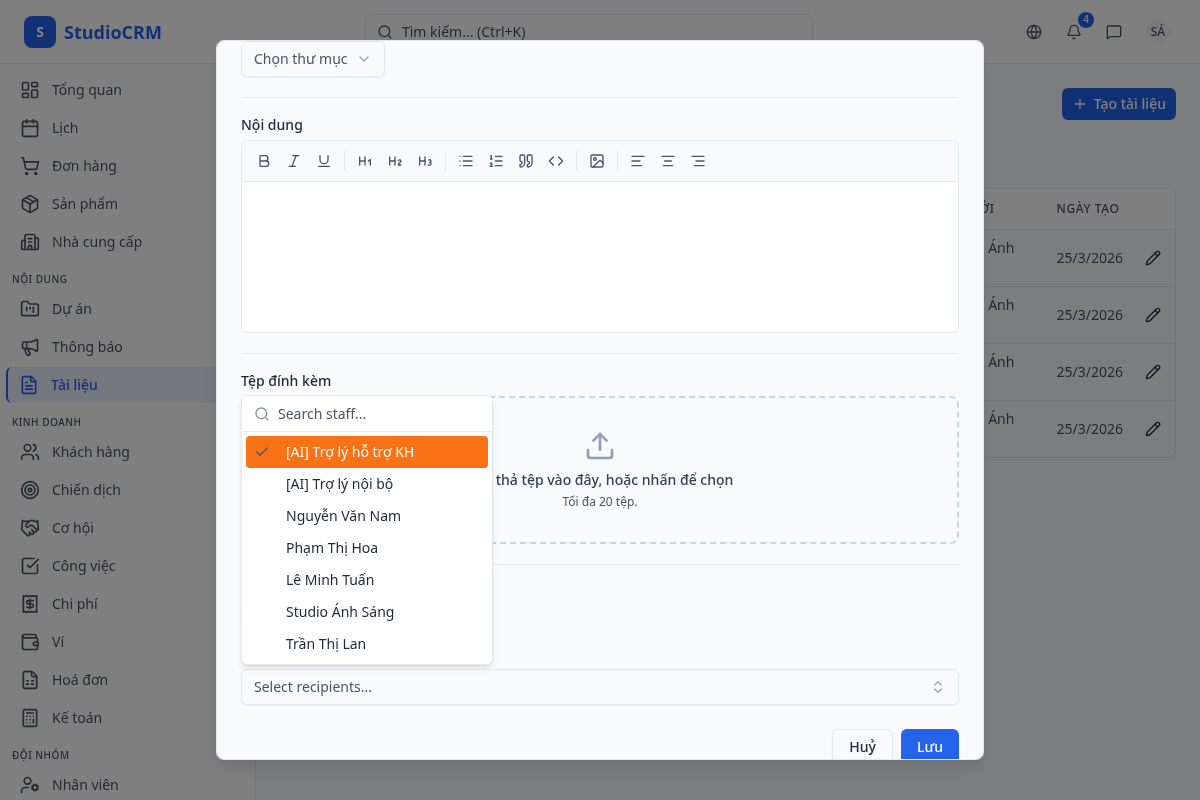
Task: Expand the Select recipients combo box
Action: pyautogui.click(x=599, y=687)
